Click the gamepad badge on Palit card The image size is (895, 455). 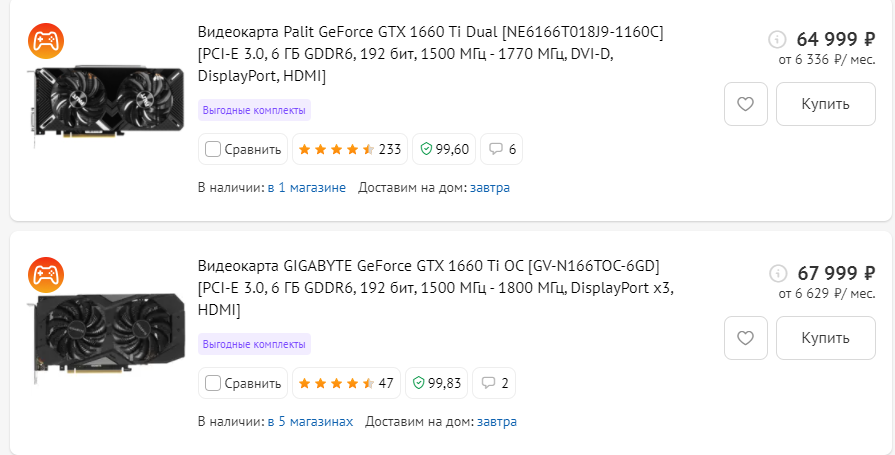[x=45, y=40]
